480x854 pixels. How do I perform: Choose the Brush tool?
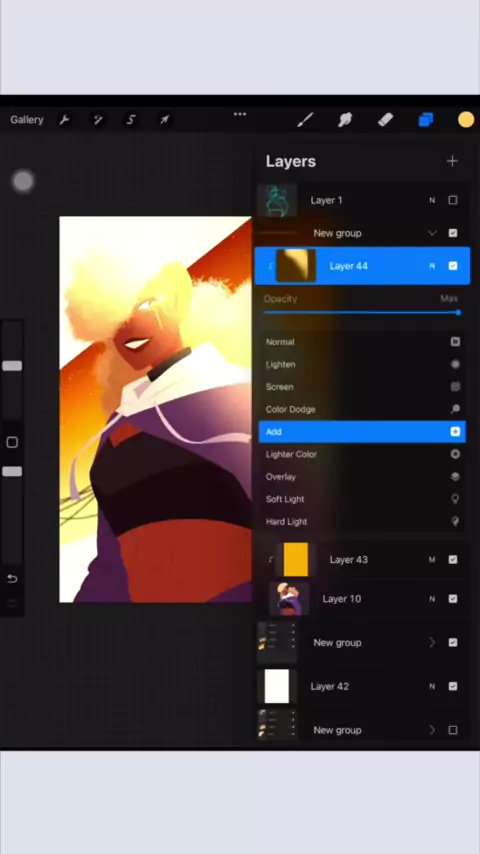pos(305,120)
